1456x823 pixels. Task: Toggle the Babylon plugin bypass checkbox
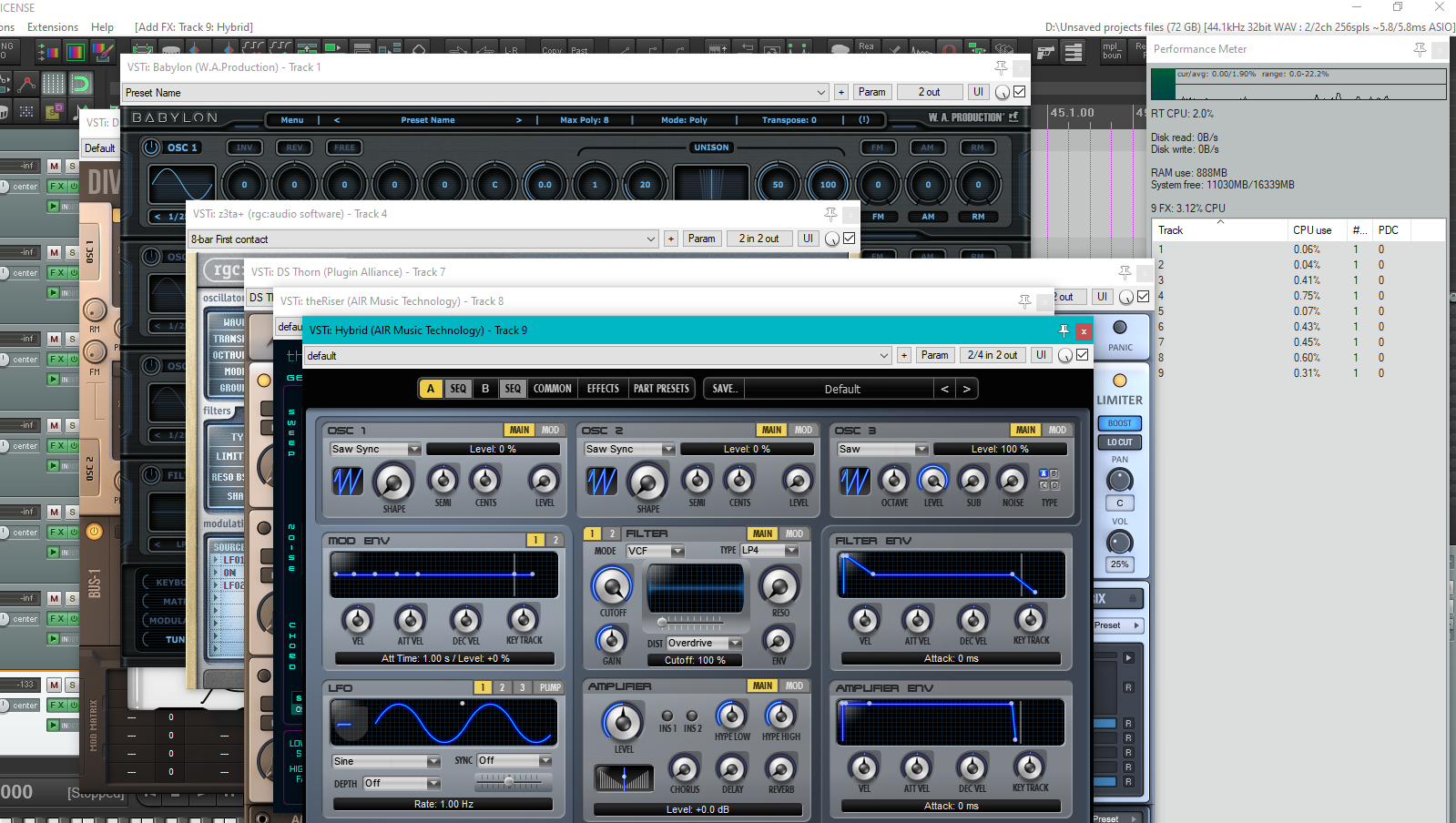1020,92
